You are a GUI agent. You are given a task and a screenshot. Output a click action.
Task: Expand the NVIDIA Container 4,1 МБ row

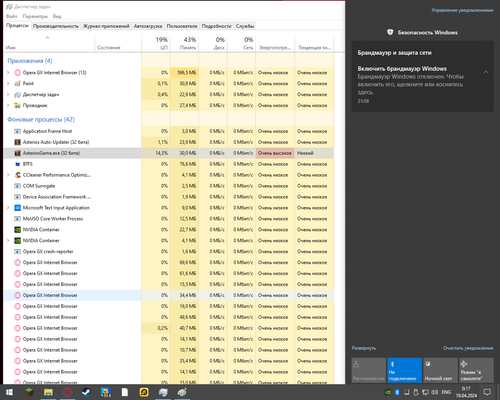point(8,240)
